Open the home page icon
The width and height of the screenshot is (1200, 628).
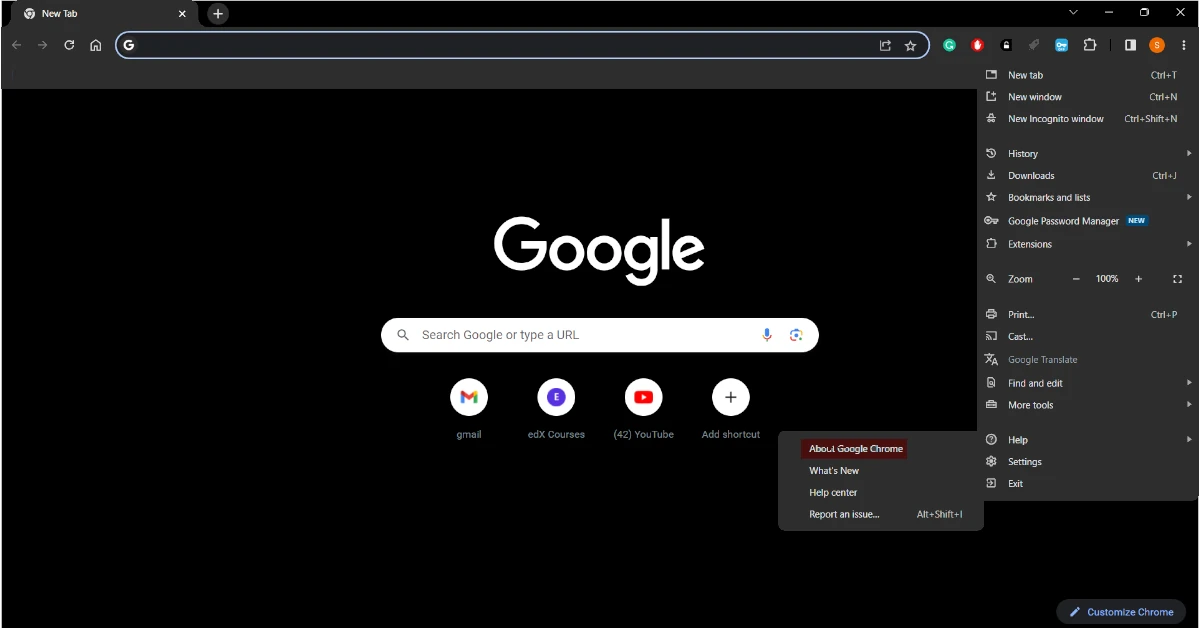point(96,45)
